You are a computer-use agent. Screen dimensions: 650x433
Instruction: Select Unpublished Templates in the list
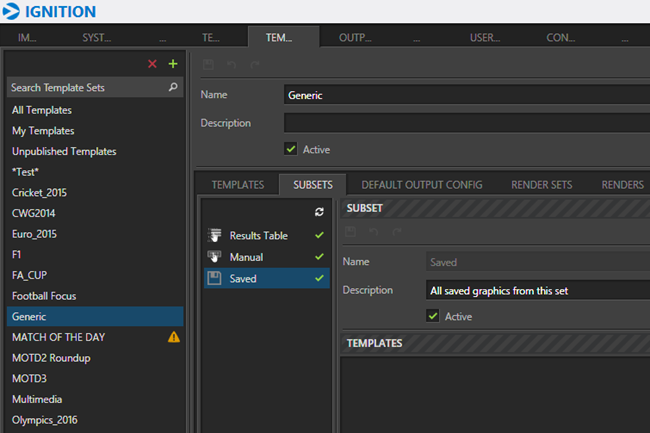(95, 151)
